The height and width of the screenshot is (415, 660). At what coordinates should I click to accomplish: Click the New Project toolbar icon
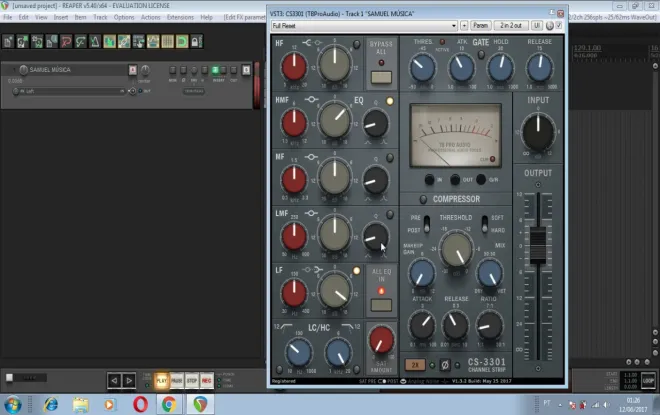[x=8, y=42]
